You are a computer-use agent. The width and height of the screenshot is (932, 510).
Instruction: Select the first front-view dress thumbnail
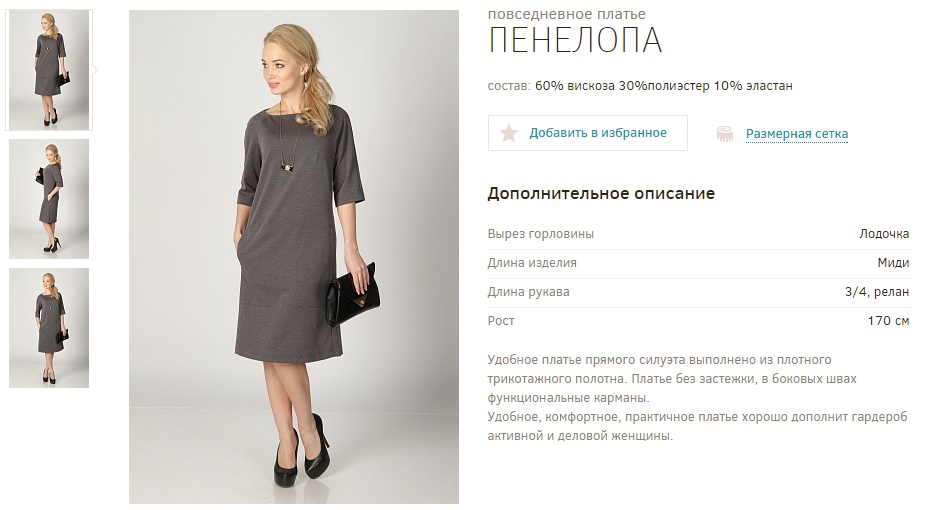pos(49,70)
